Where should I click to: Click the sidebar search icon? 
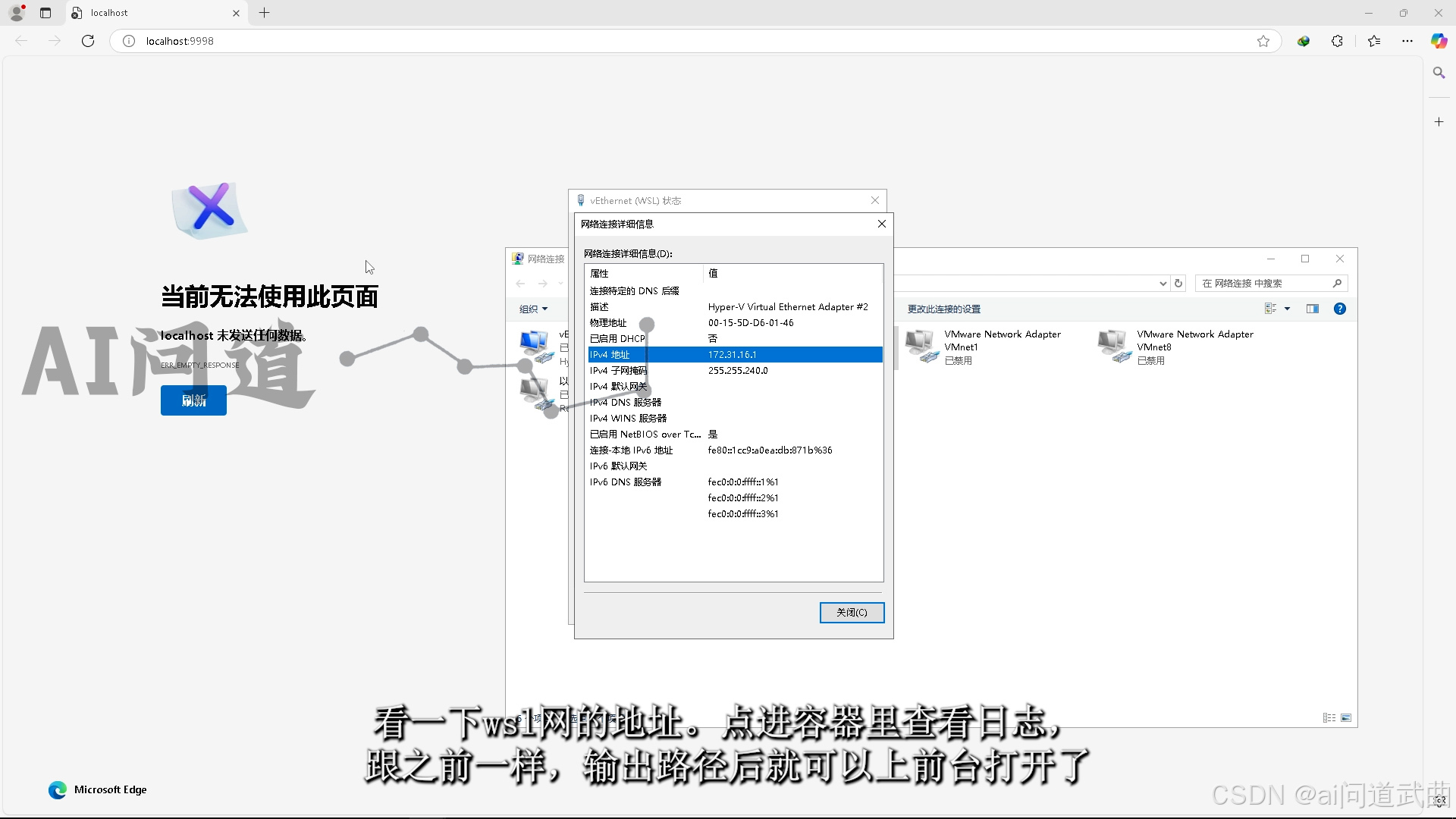(x=1439, y=73)
